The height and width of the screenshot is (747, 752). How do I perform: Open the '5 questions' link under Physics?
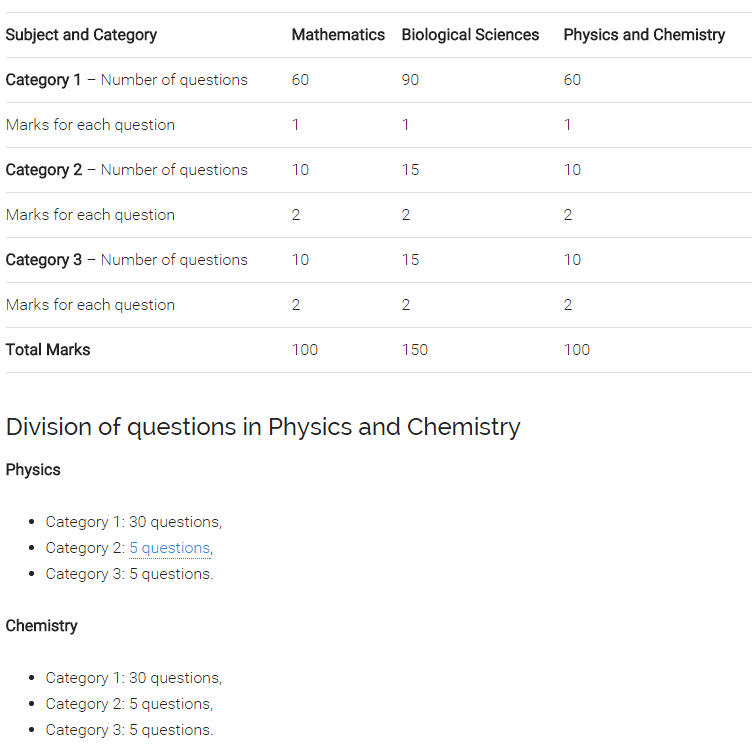[169, 548]
